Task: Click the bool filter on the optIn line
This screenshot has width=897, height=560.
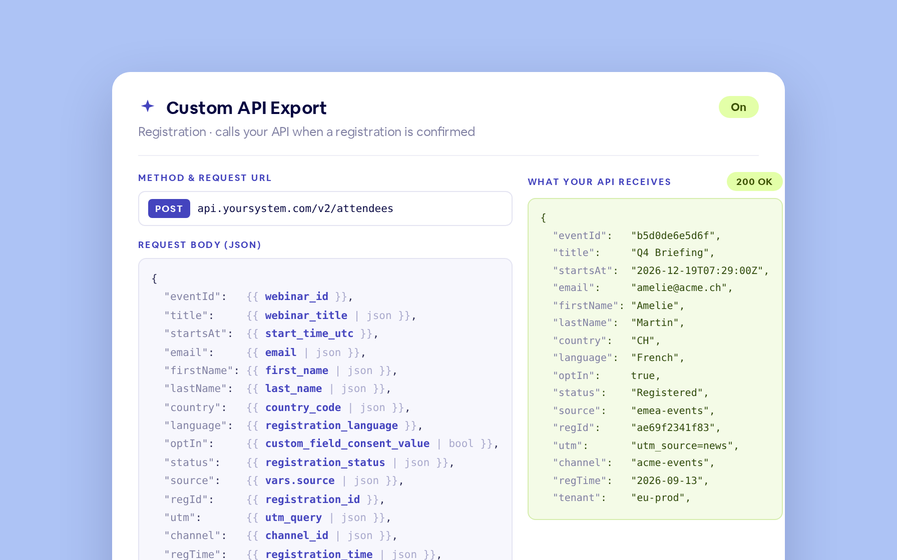Action: click(461, 443)
